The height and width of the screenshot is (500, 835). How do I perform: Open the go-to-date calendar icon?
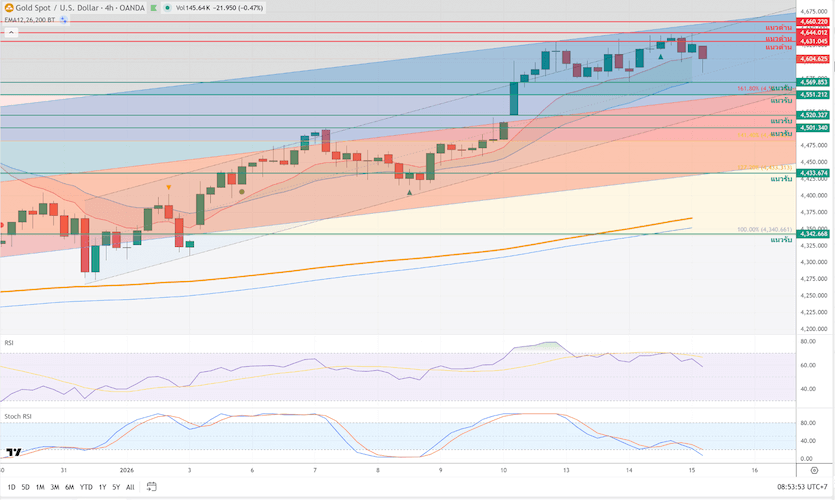pos(153,487)
